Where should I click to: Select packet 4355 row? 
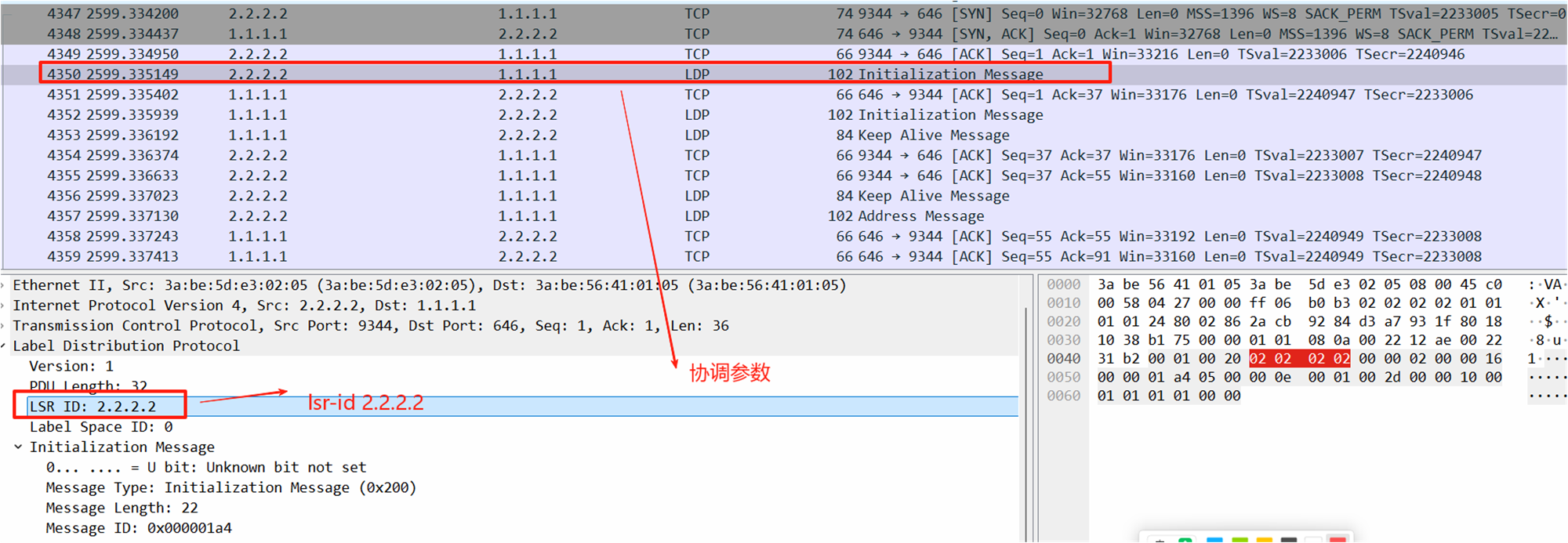784,176
